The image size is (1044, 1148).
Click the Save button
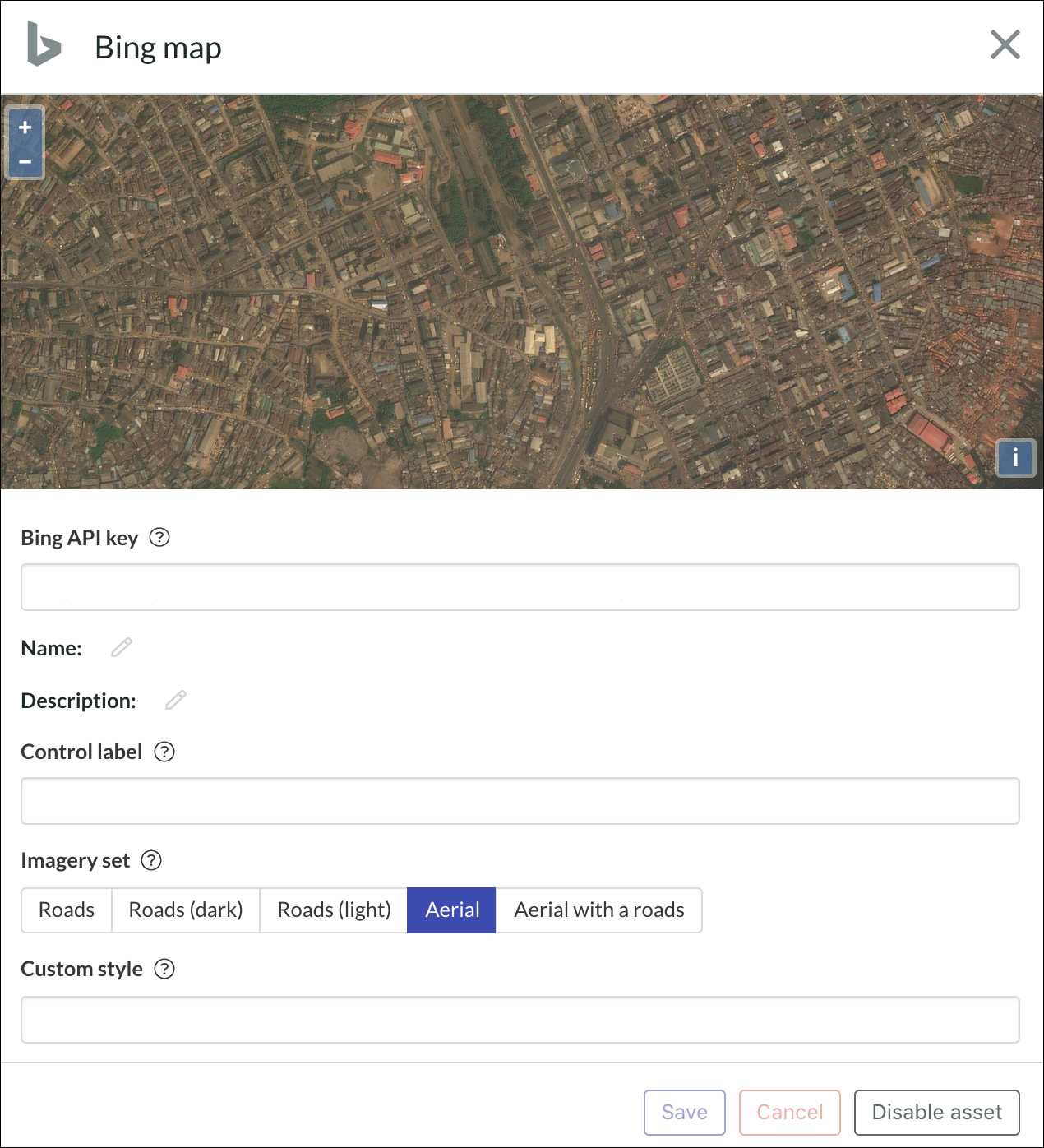coord(685,1113)
